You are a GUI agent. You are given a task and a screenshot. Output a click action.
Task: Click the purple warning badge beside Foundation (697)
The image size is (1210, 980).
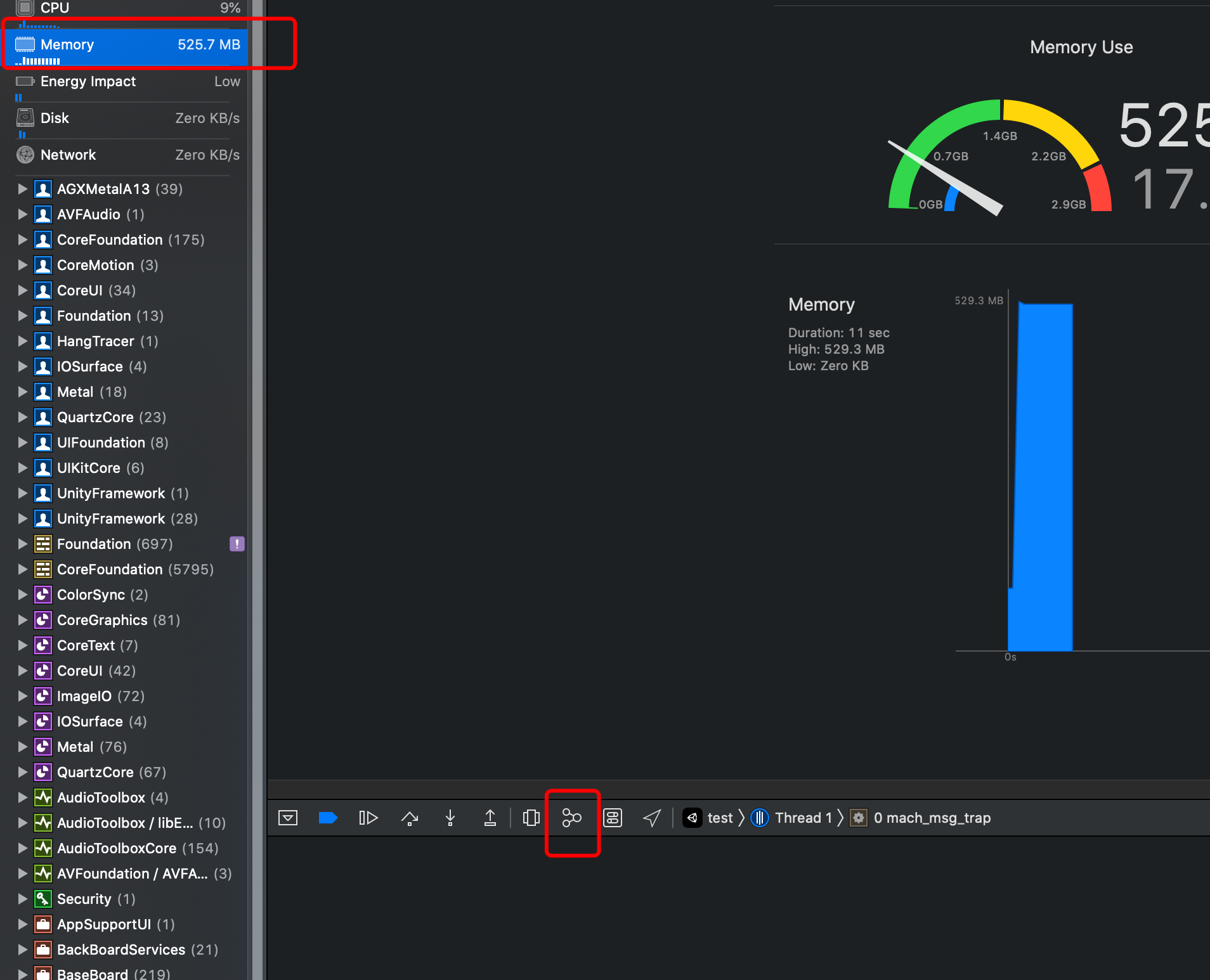237,544
